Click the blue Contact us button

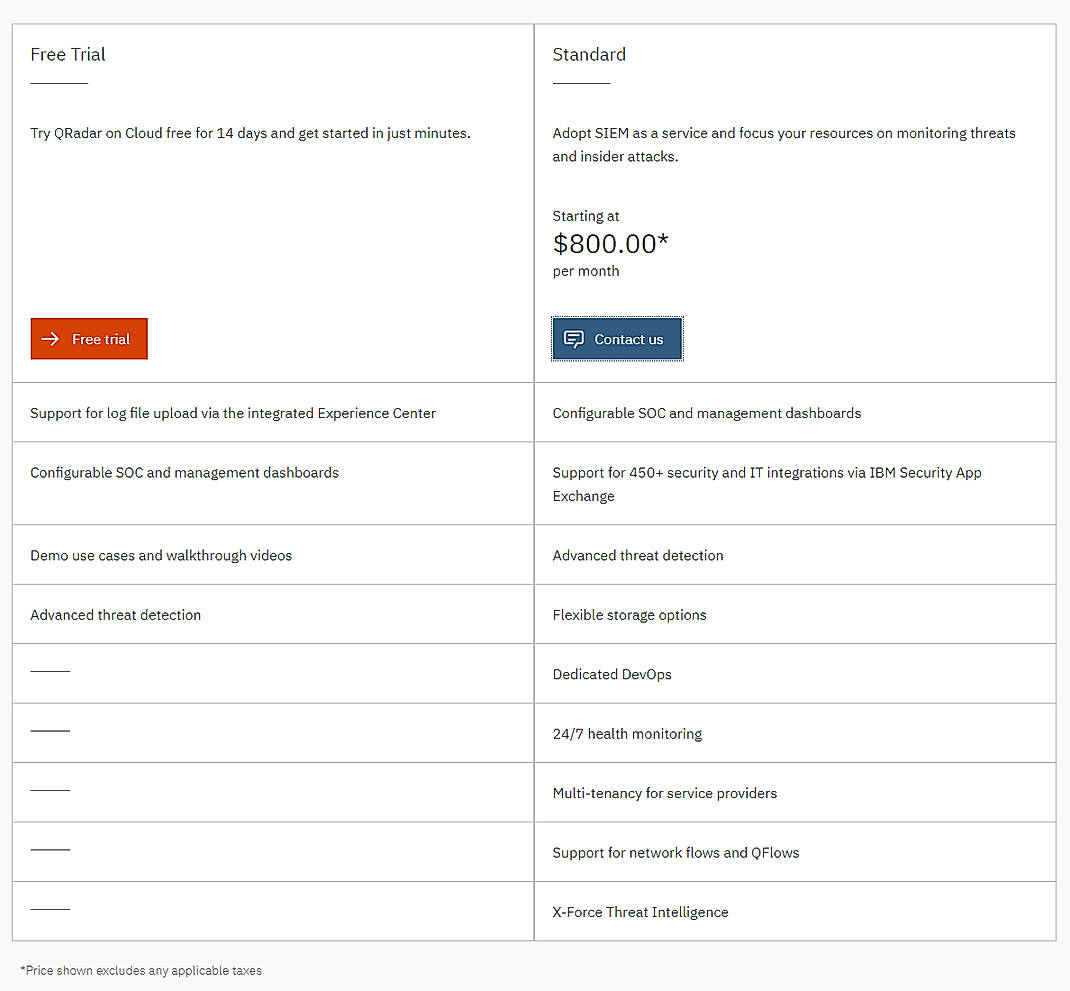(617, 339)
